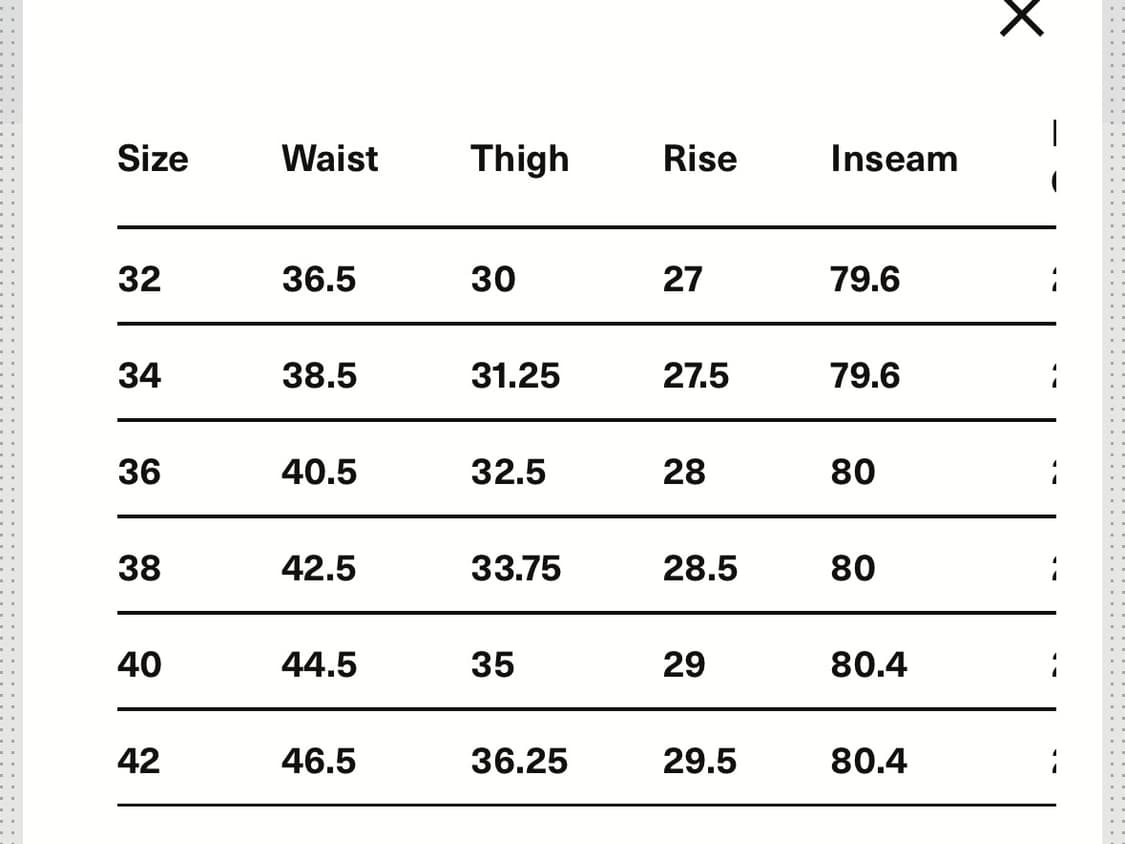This screenshot has height=844, width=1125.
Task: Click waist value 46.5
Action: click(319, 761)
